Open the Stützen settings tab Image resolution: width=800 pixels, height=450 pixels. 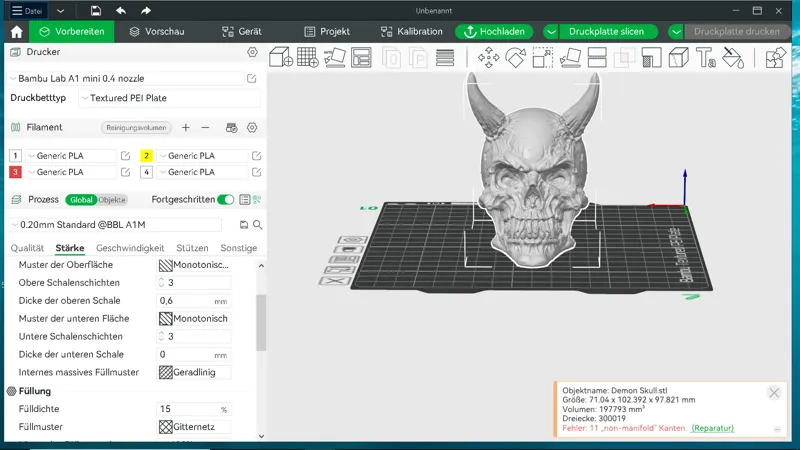click(192, 248)
